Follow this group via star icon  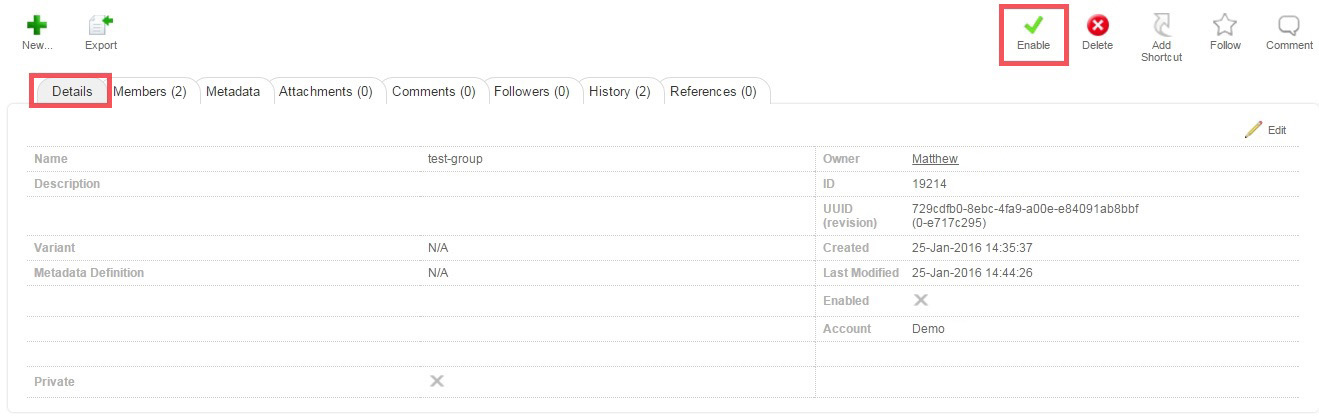point(1224,26)
